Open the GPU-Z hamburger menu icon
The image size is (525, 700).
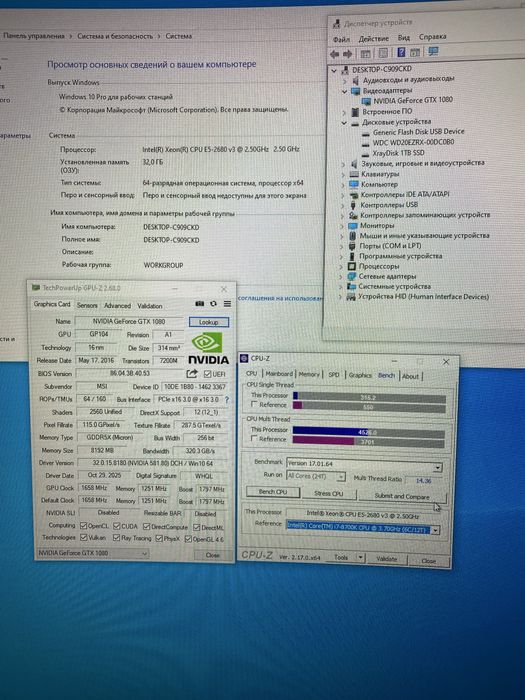tap(227, 304)
